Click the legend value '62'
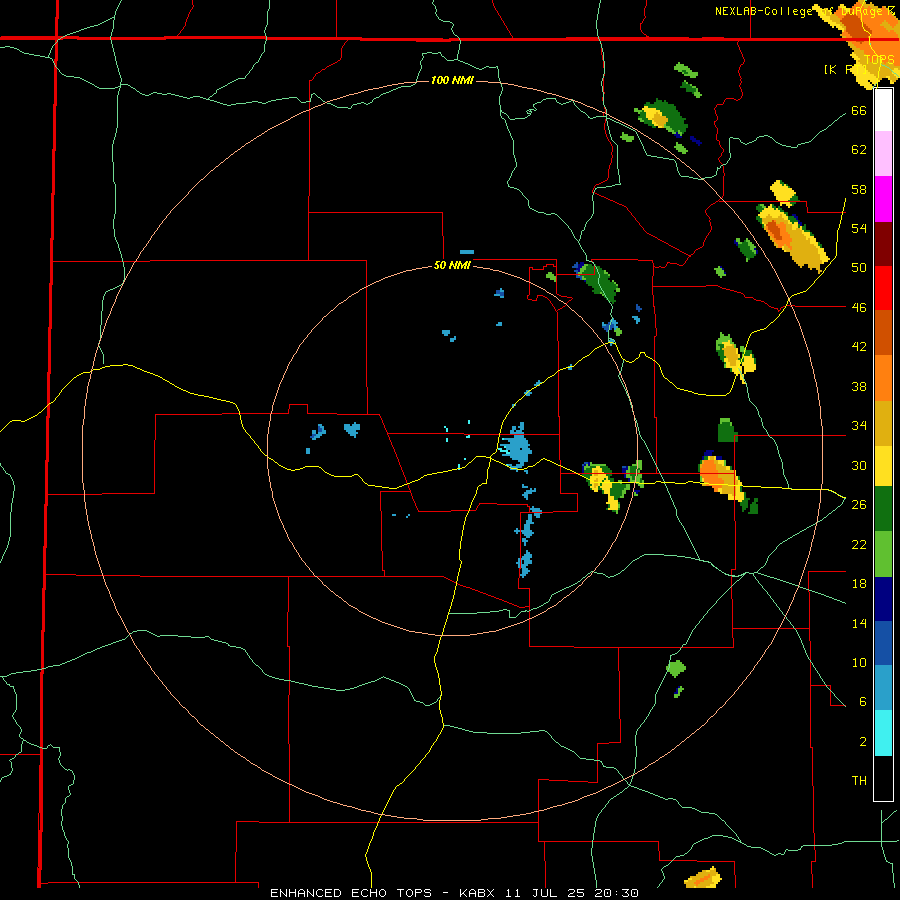Screen dimensions: 900x900 (x=859, y=149)
